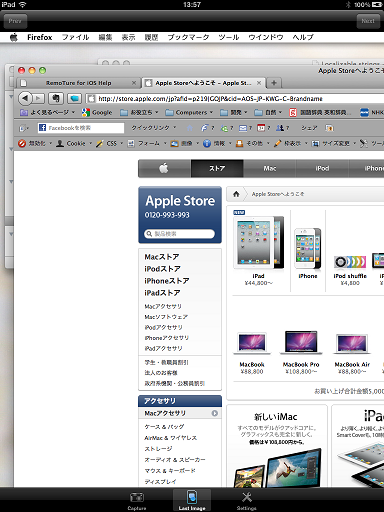Click the Facebook toolbar home icon

click(x=190, y=128)
